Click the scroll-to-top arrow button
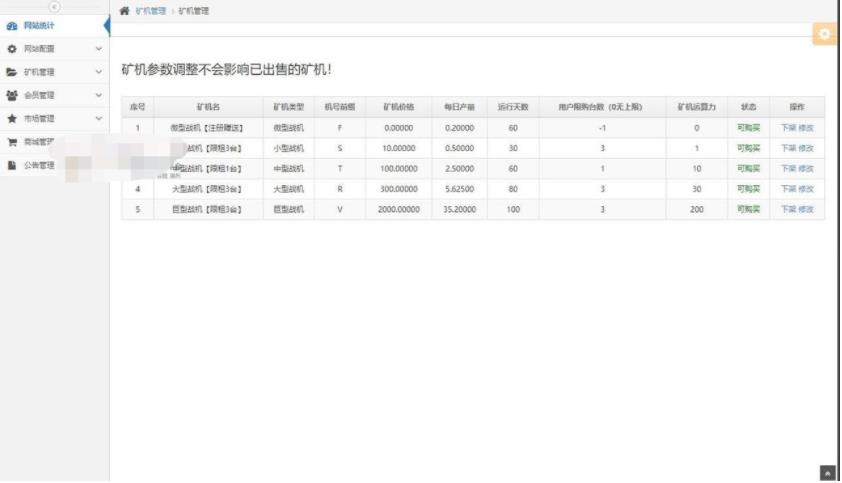The image size is (842, 483). pos(827,472)
